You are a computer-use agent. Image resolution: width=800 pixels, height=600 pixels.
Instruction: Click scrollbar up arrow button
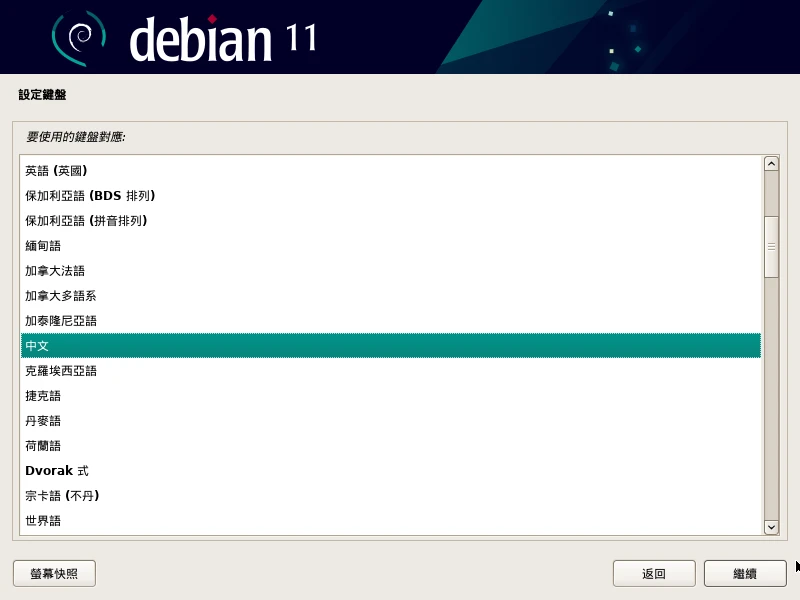pos(771,164)
